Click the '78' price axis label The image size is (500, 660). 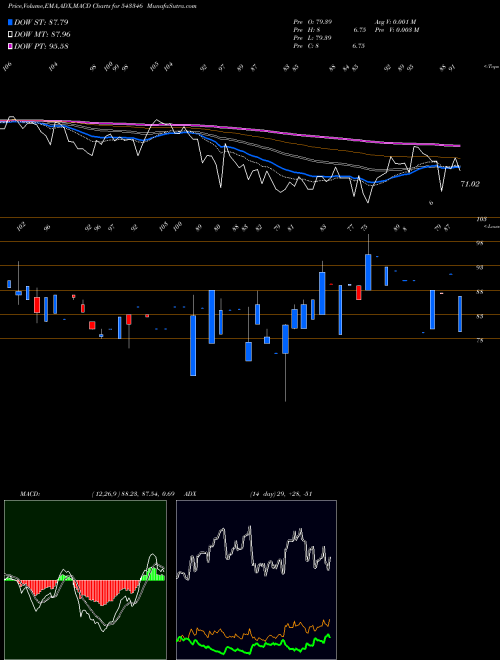coord(479,341)
